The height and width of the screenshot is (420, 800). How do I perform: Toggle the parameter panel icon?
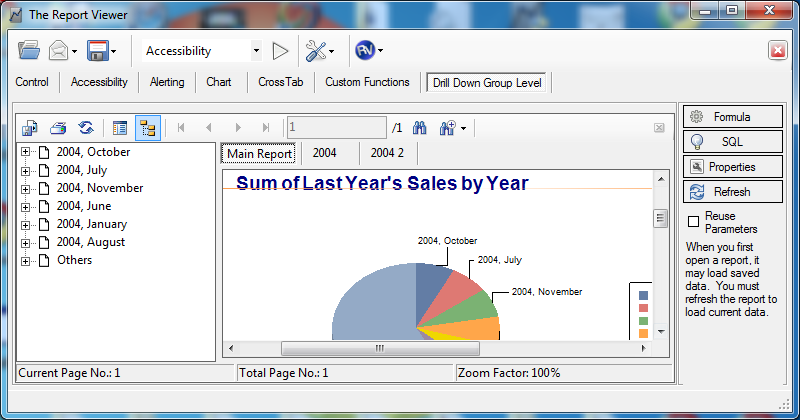120,128
